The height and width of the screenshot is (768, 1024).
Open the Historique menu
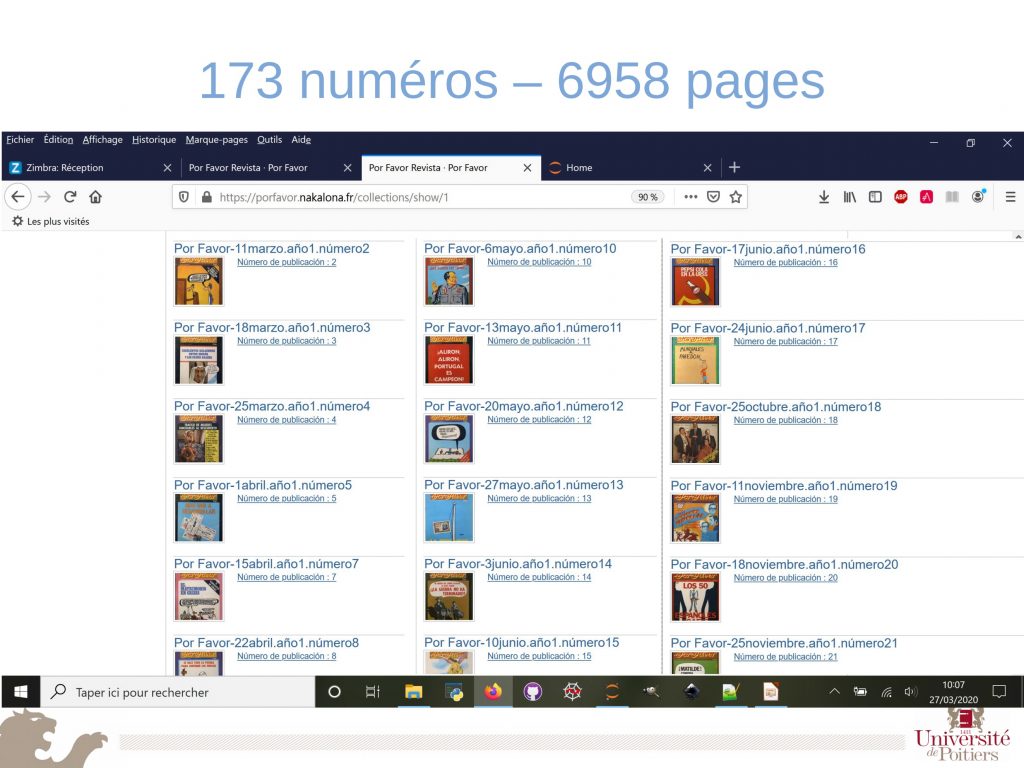click(x=154, y=140)
